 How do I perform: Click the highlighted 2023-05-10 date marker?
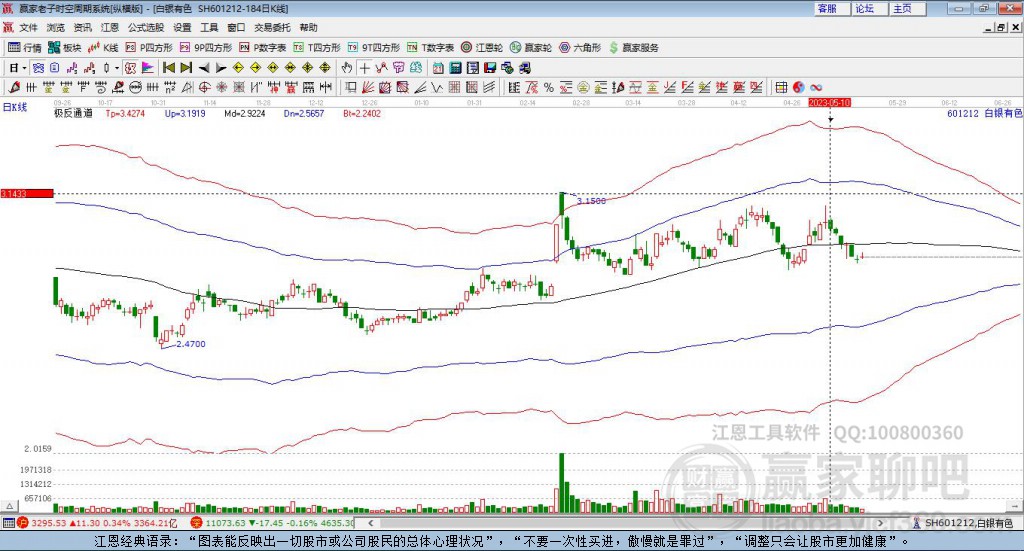[829, 102]
